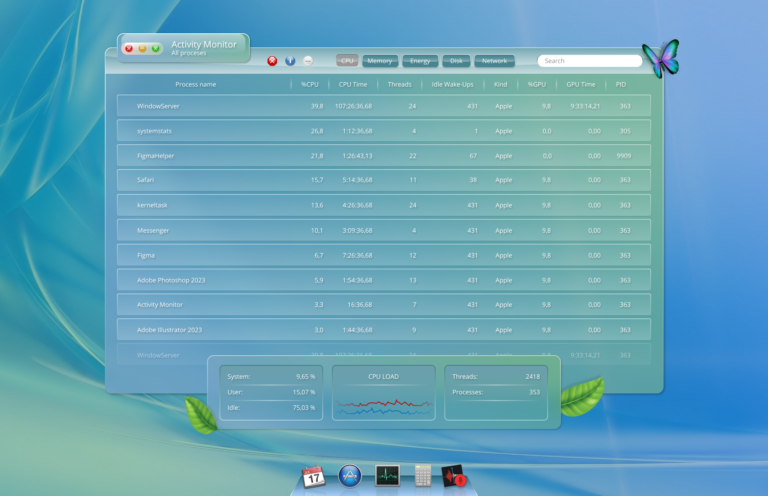Image resolution: width=768 pixels, height=496 pixels.
Task: Click the blue process info icon
Action: point(290,61)
